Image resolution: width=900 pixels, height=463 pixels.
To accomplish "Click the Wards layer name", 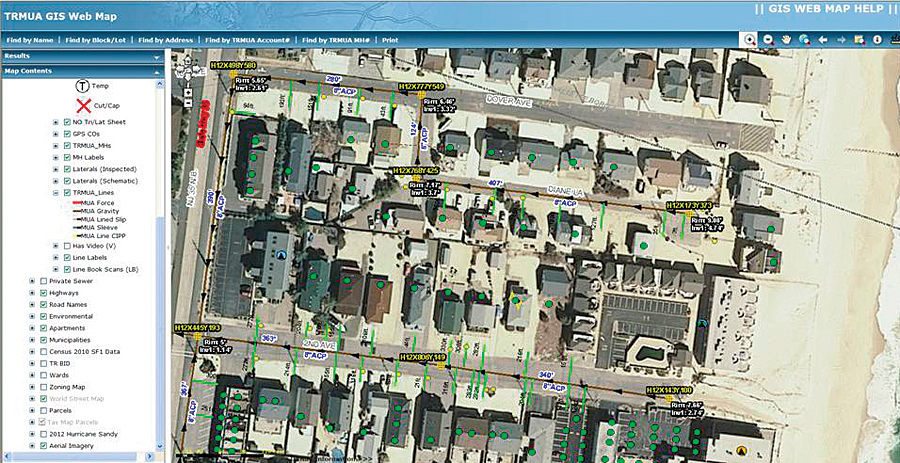I will [x=59, y=375].
